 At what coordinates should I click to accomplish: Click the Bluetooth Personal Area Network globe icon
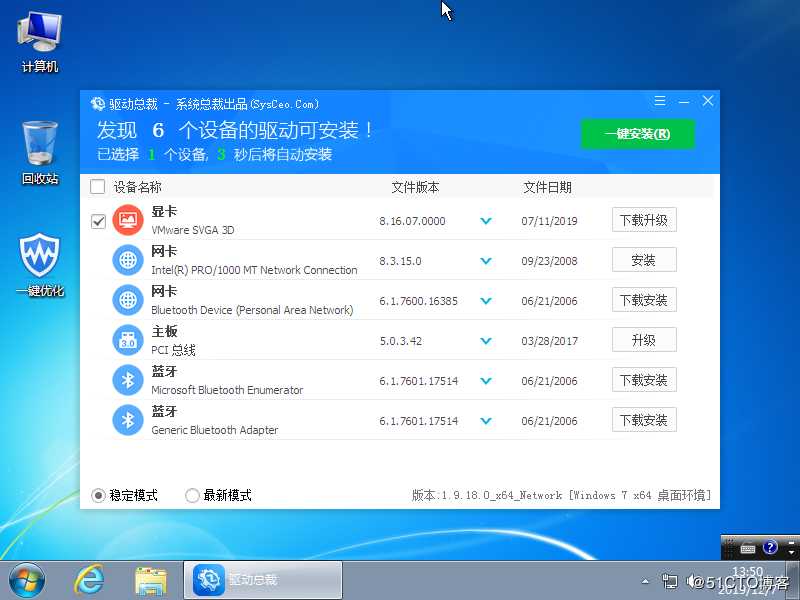coord(128,300)
